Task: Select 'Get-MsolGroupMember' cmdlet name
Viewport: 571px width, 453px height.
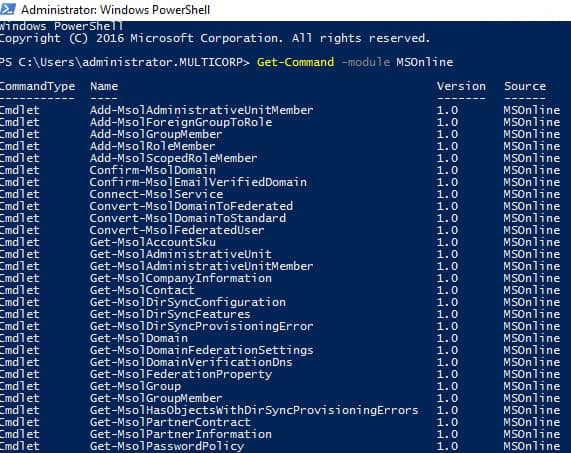Action: pos(156,399)
